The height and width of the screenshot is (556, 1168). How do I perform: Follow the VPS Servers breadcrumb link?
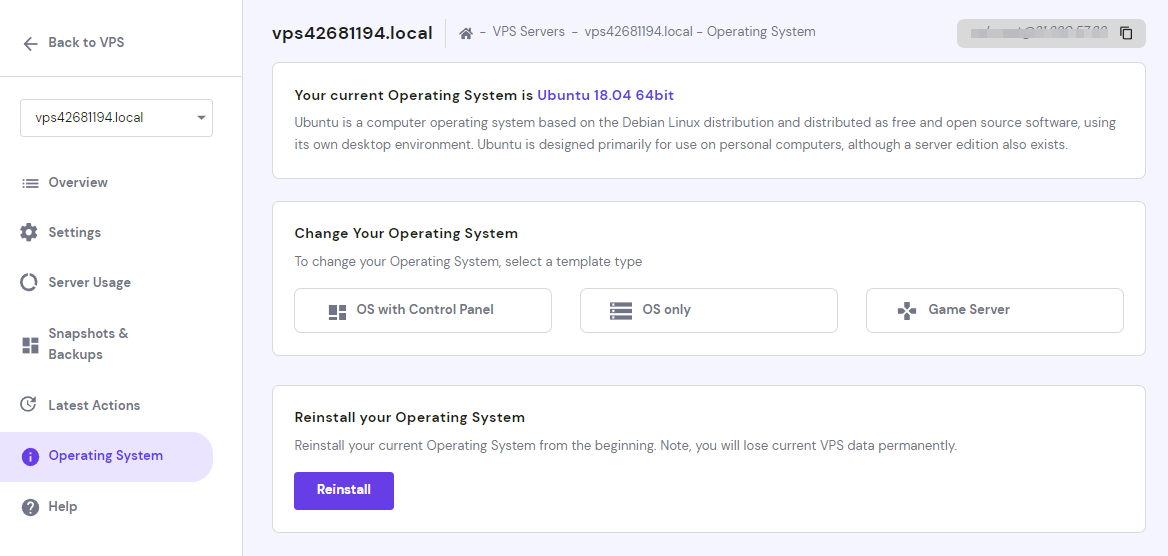pos(529,32)
